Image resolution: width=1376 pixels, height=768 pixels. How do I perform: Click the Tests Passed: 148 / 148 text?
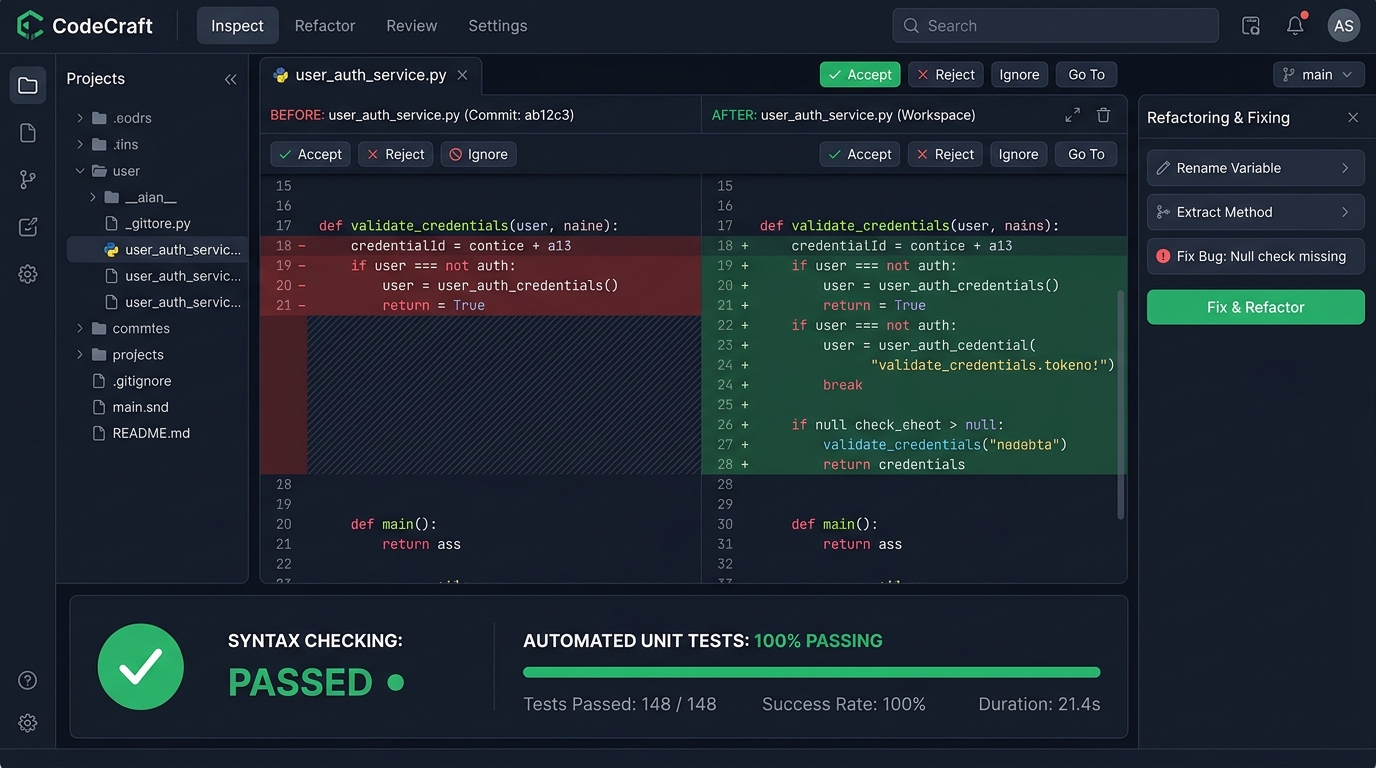pos(620,705)
